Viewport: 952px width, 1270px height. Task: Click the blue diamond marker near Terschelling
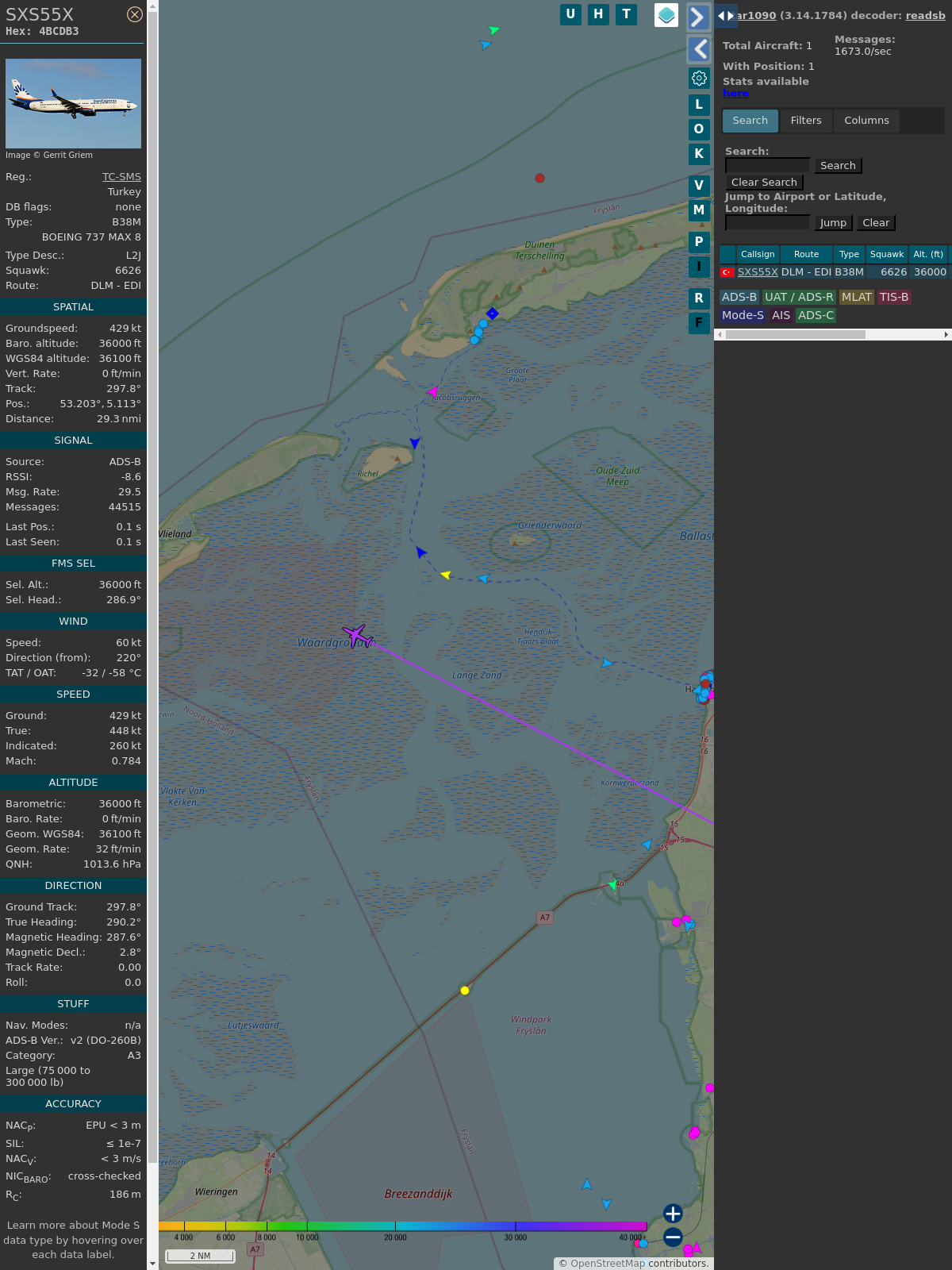[492, 314]
